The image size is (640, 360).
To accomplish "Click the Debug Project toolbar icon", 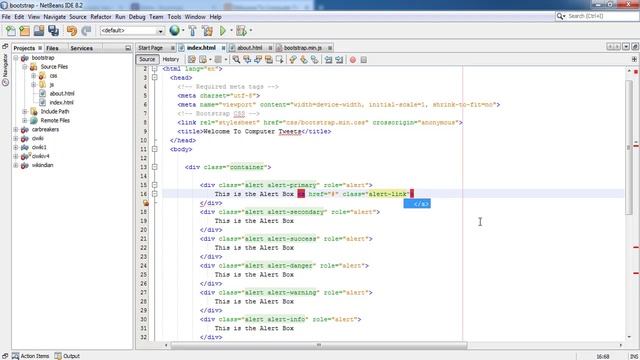I will click(242, 31).
